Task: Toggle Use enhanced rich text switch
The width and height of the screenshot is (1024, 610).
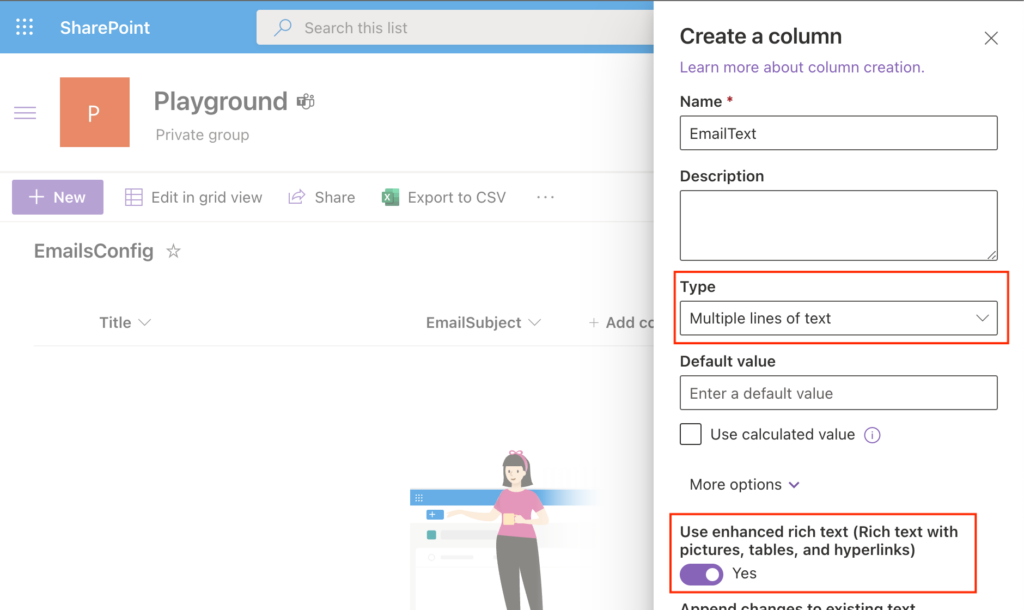Action: pos(701,574)
